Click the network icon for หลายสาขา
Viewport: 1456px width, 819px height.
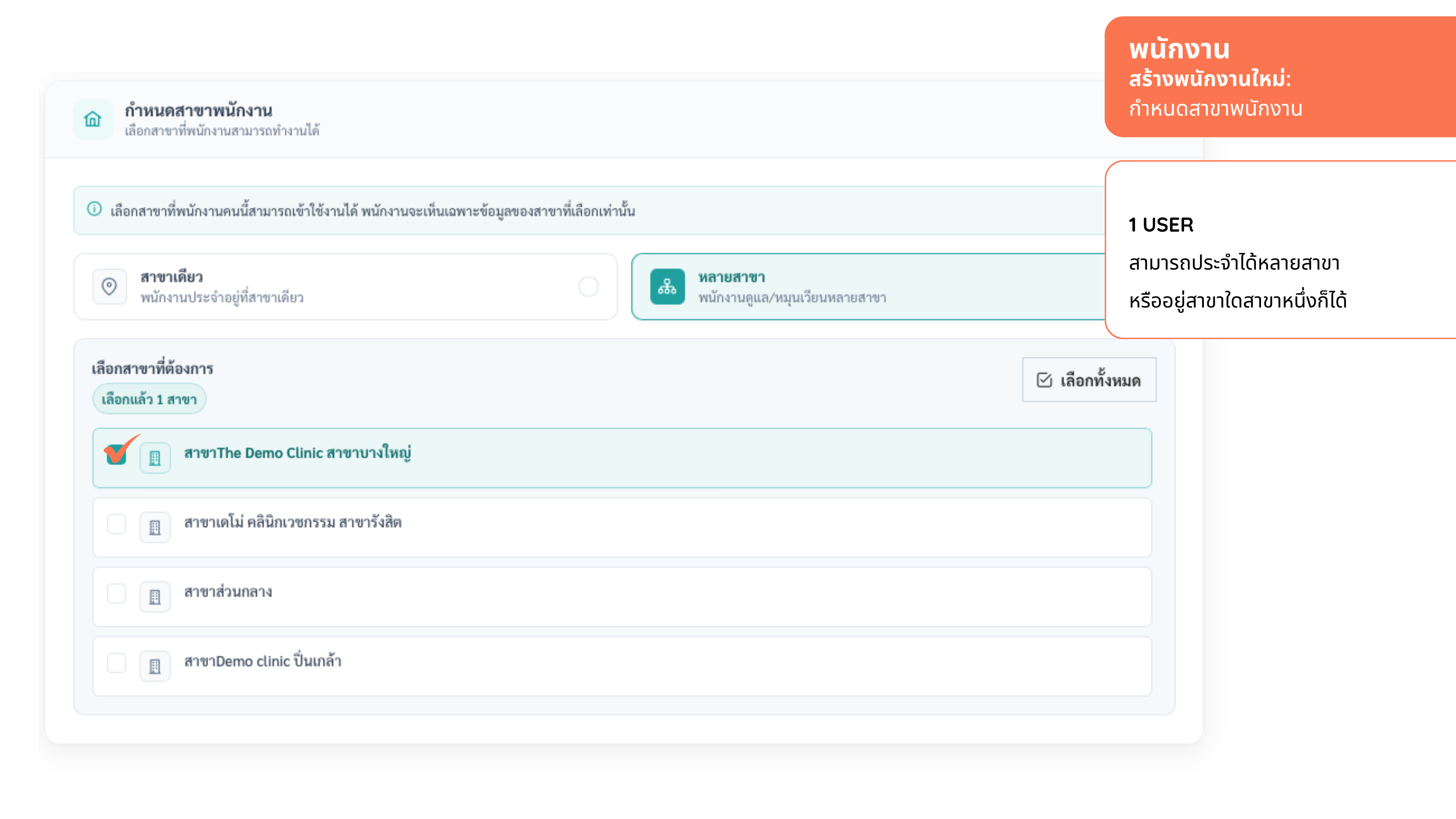pyautogui.click(x=667, y=287)
